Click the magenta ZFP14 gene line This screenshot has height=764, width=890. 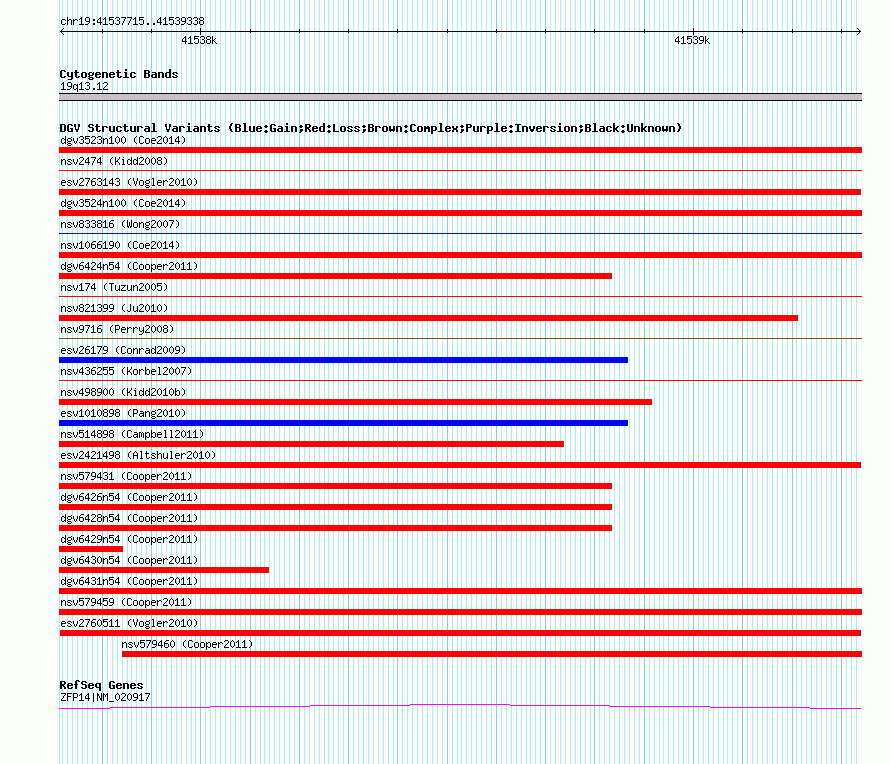click(x=460, y=706)
